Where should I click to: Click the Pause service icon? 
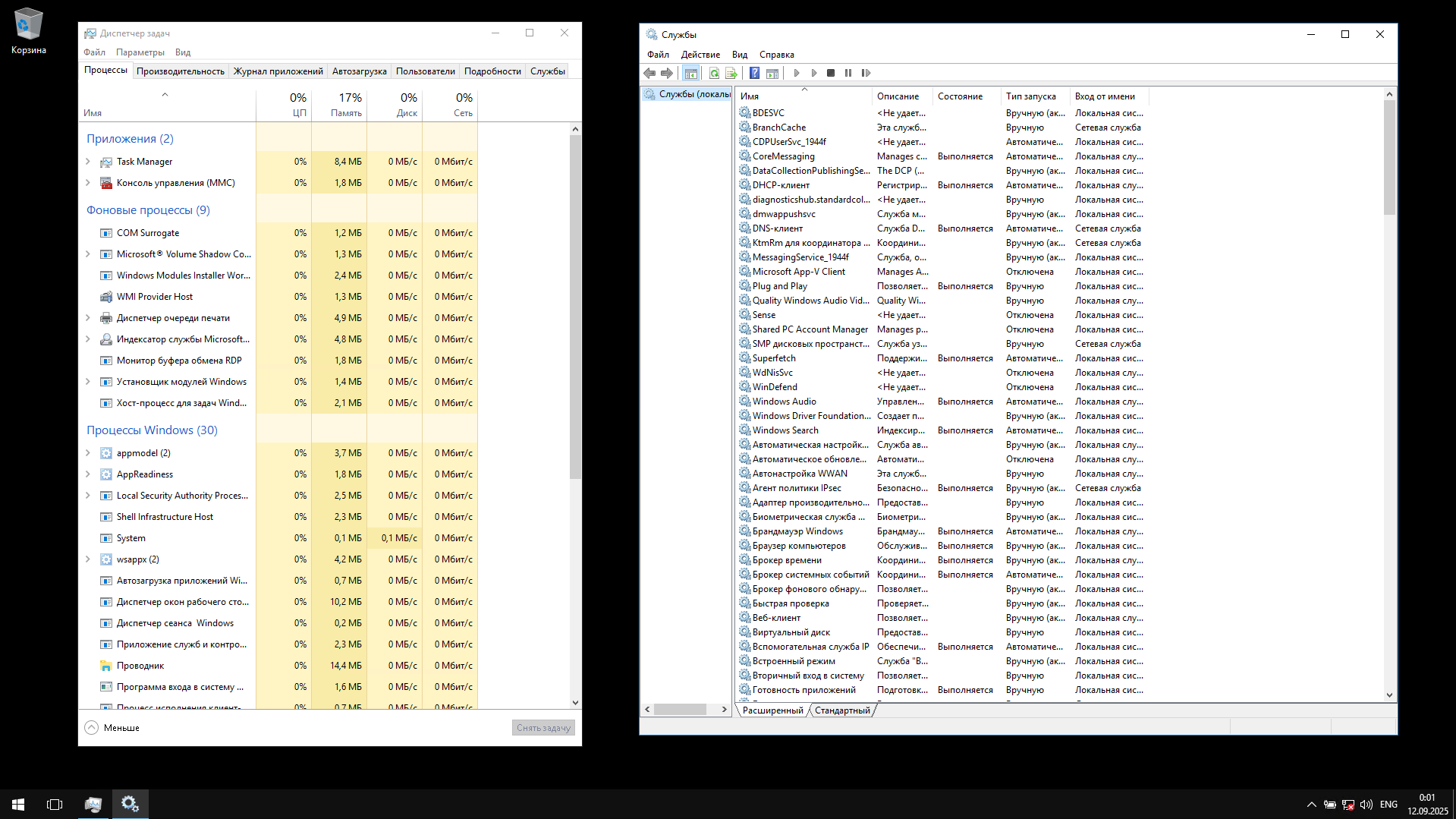(x=848, y=73)
